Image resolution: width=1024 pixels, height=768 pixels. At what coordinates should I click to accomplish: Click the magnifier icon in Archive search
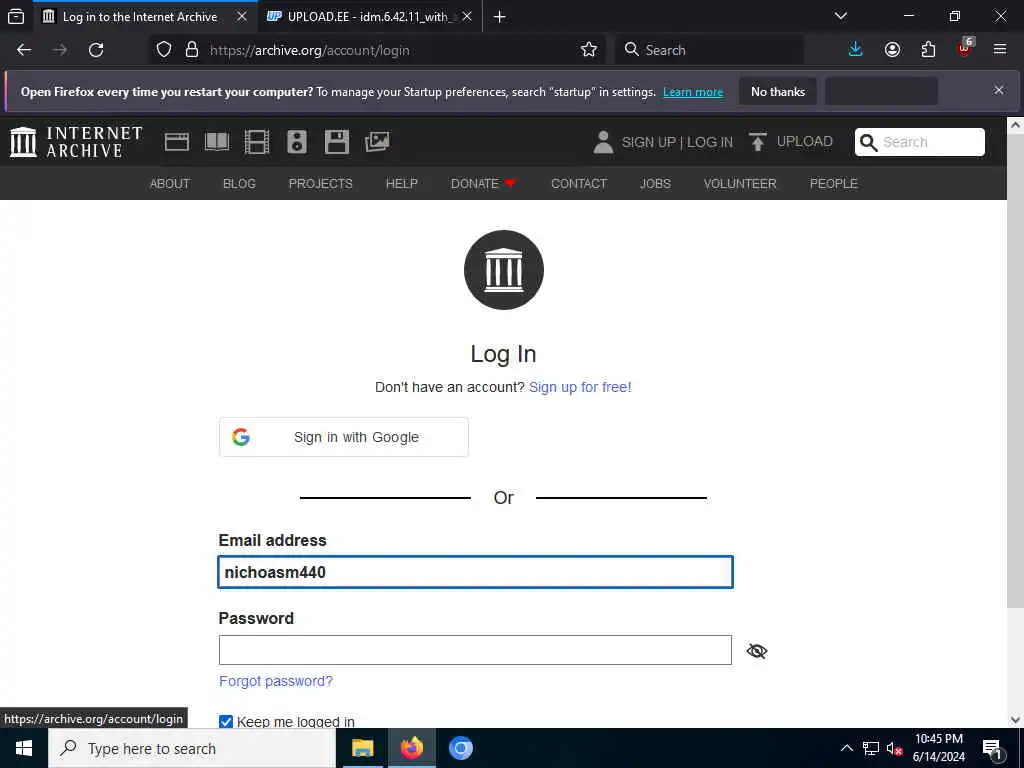point(868,142)
